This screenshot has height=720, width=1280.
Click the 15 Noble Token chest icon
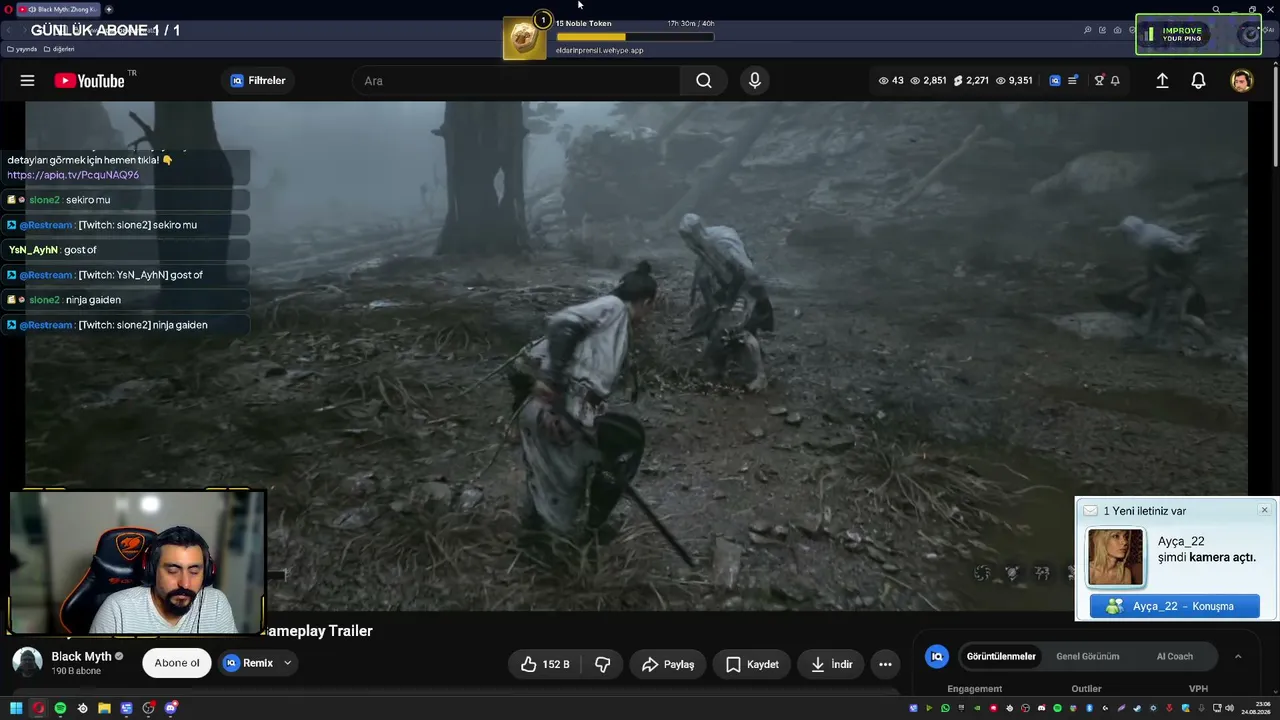524,38
